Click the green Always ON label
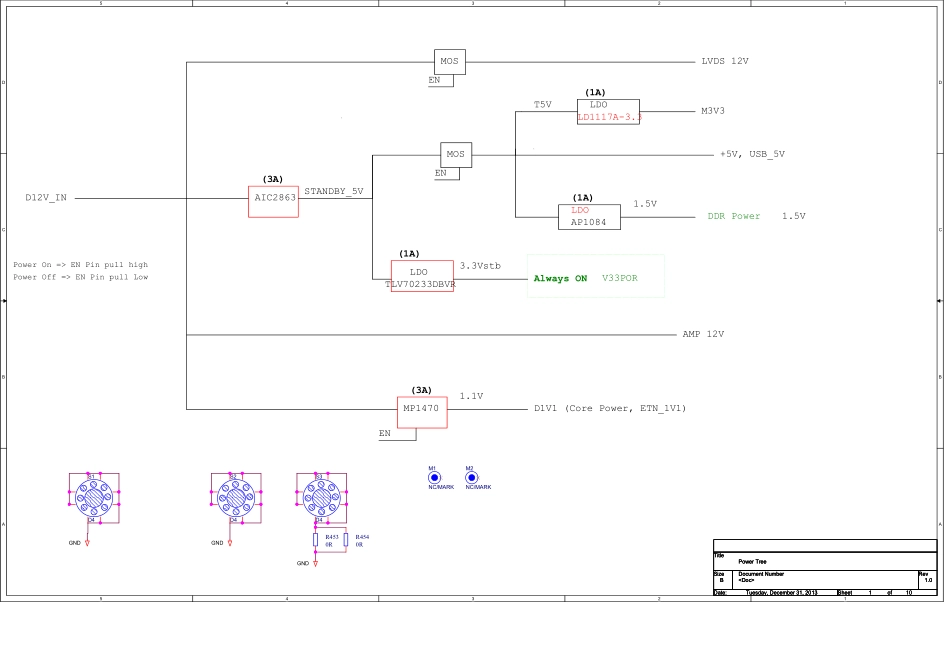950x672 pixels. [560, 278]
